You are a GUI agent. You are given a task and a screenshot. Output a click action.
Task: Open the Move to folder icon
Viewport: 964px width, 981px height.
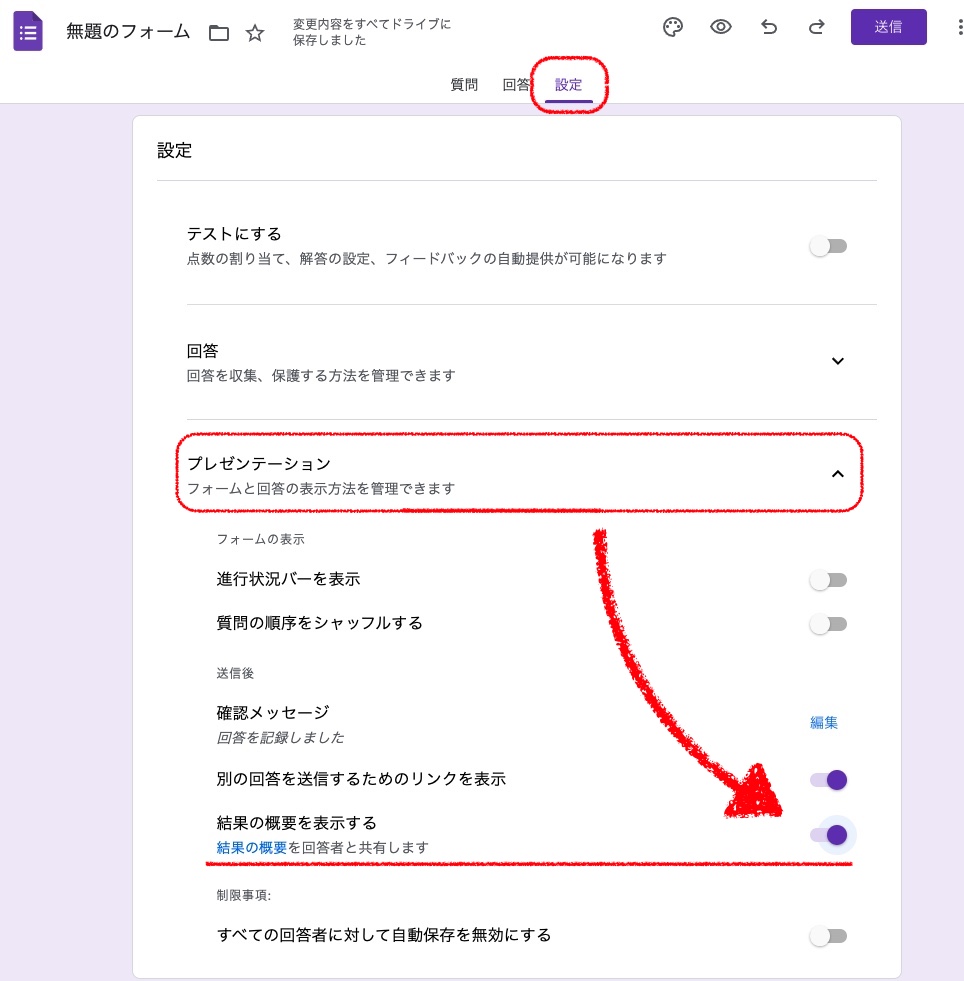219,32
